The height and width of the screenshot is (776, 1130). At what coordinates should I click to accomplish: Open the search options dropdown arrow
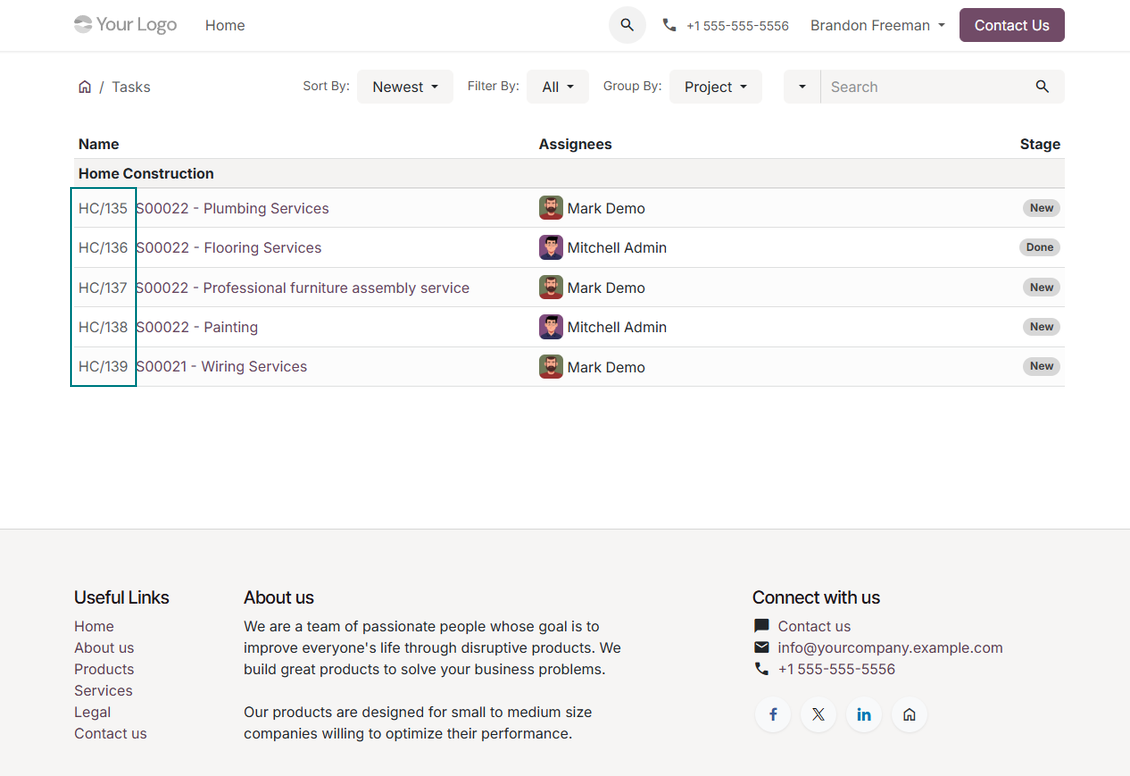point(801,86)
